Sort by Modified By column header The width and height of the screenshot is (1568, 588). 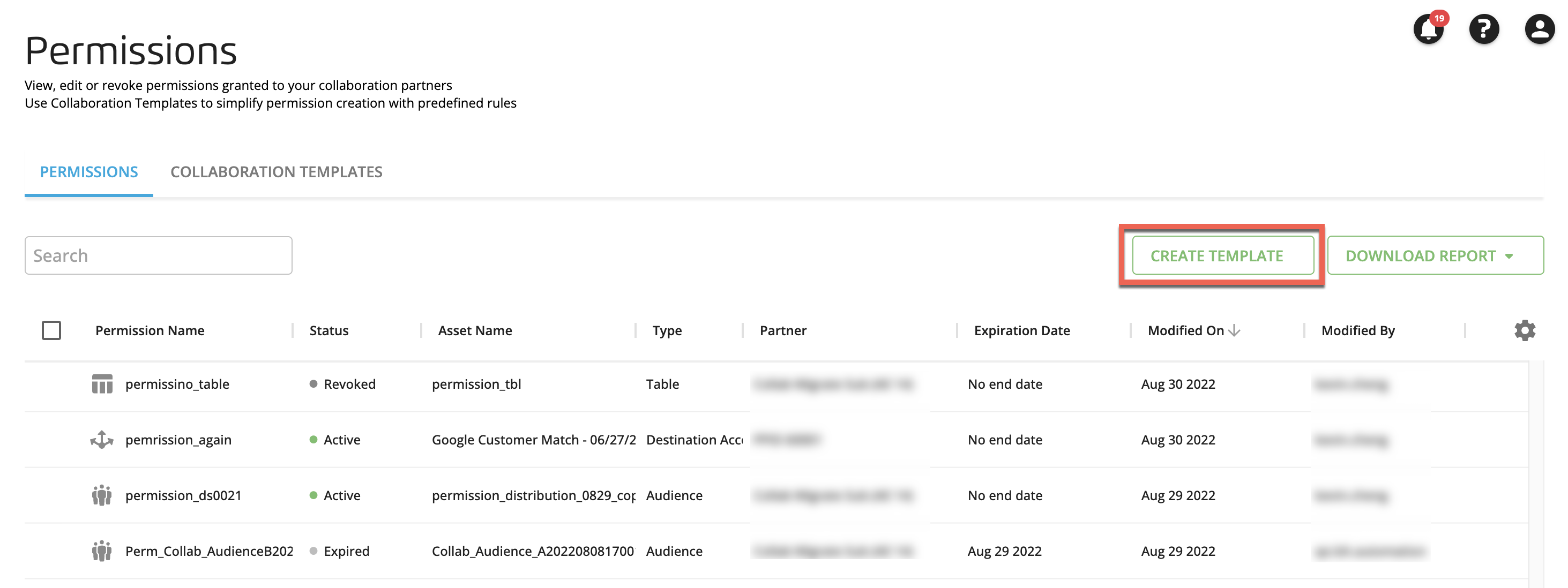[1357, 330]
